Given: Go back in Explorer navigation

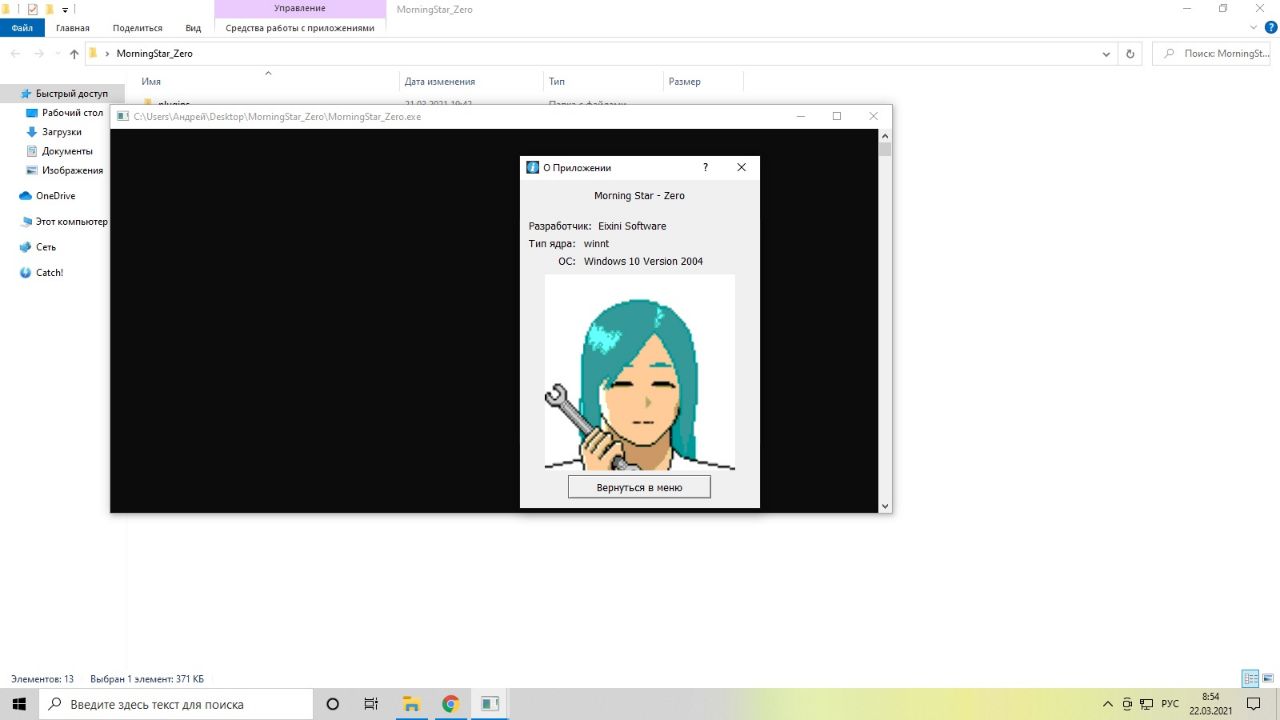Looking at the screenshot, I should tap(16, 54).
